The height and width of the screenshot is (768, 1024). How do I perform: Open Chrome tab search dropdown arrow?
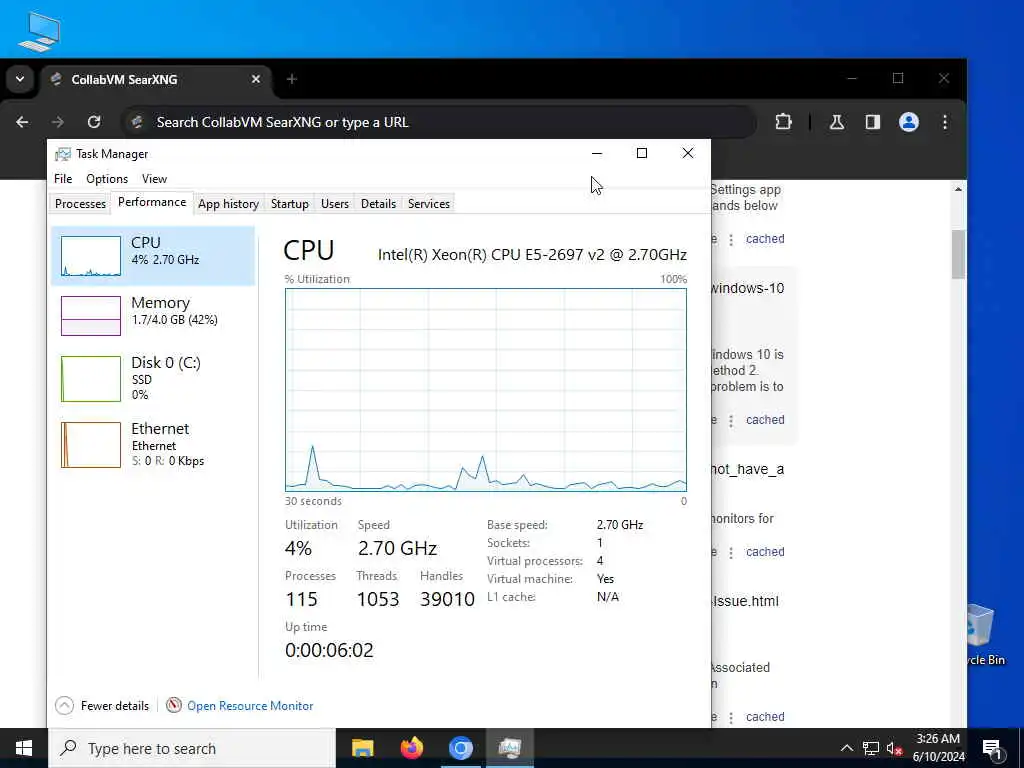(x=20, y=79)
